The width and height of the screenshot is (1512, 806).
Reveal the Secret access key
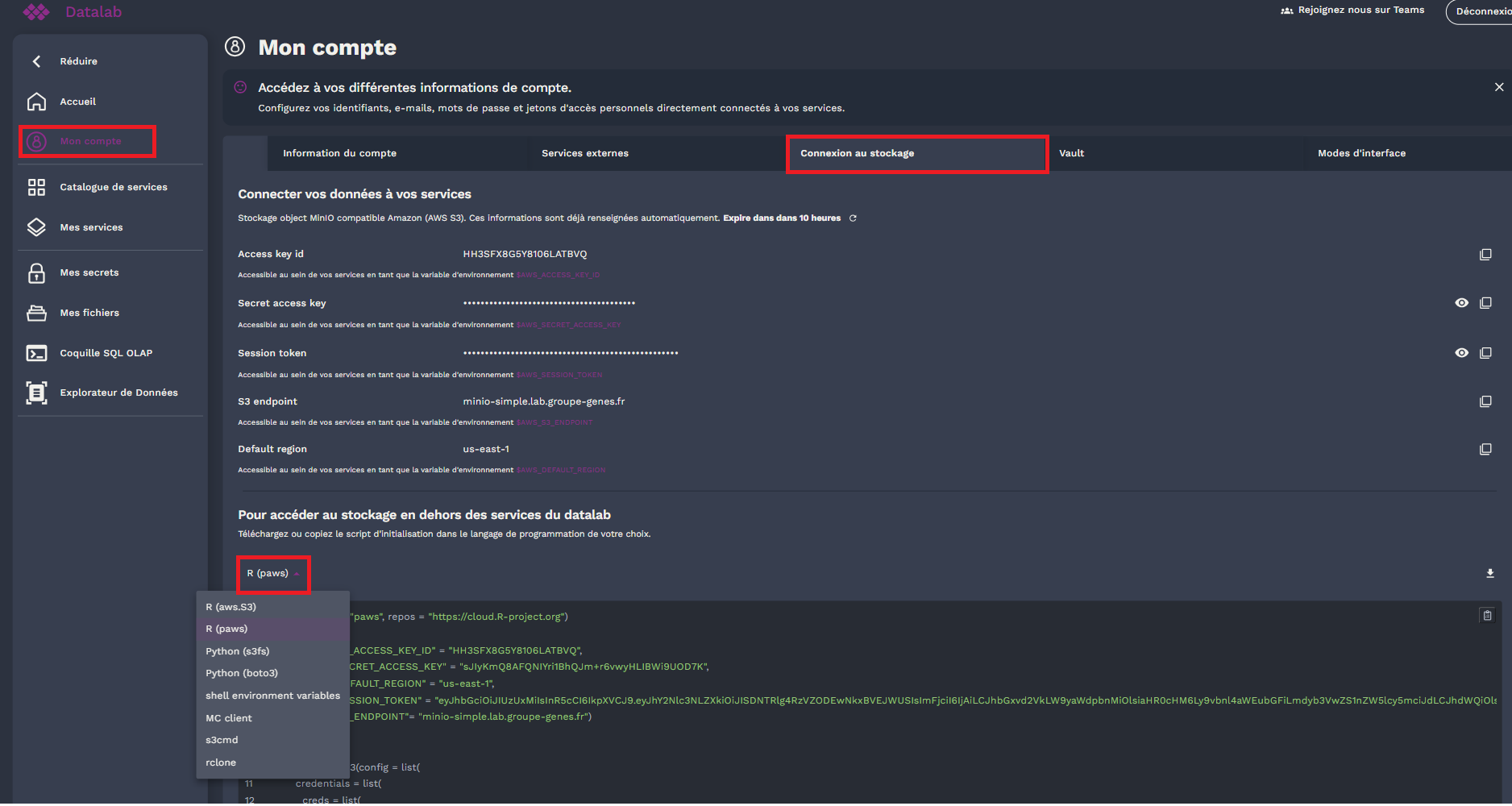click(x=1462, y=303)
